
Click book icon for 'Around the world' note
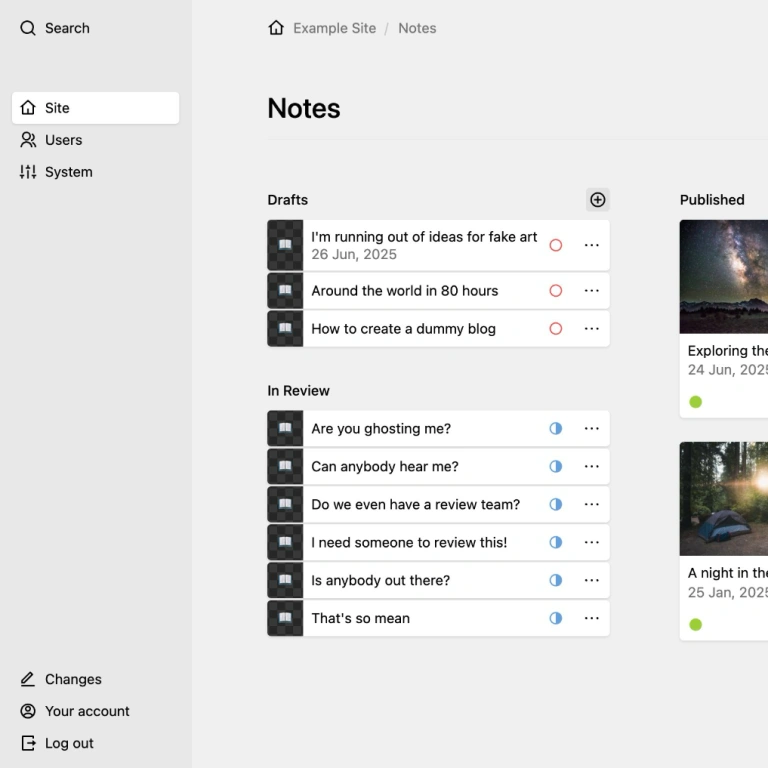click(285, 291)
